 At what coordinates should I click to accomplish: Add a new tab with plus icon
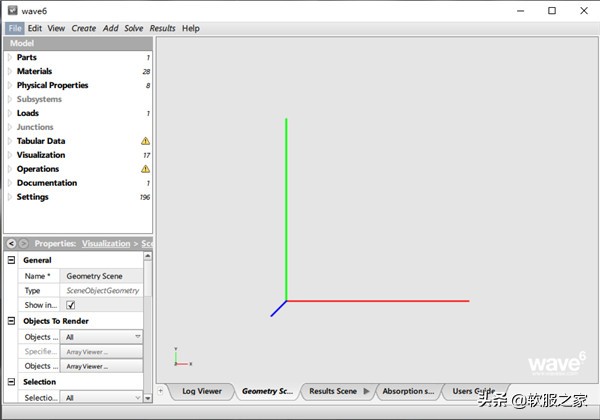[161, 391]
